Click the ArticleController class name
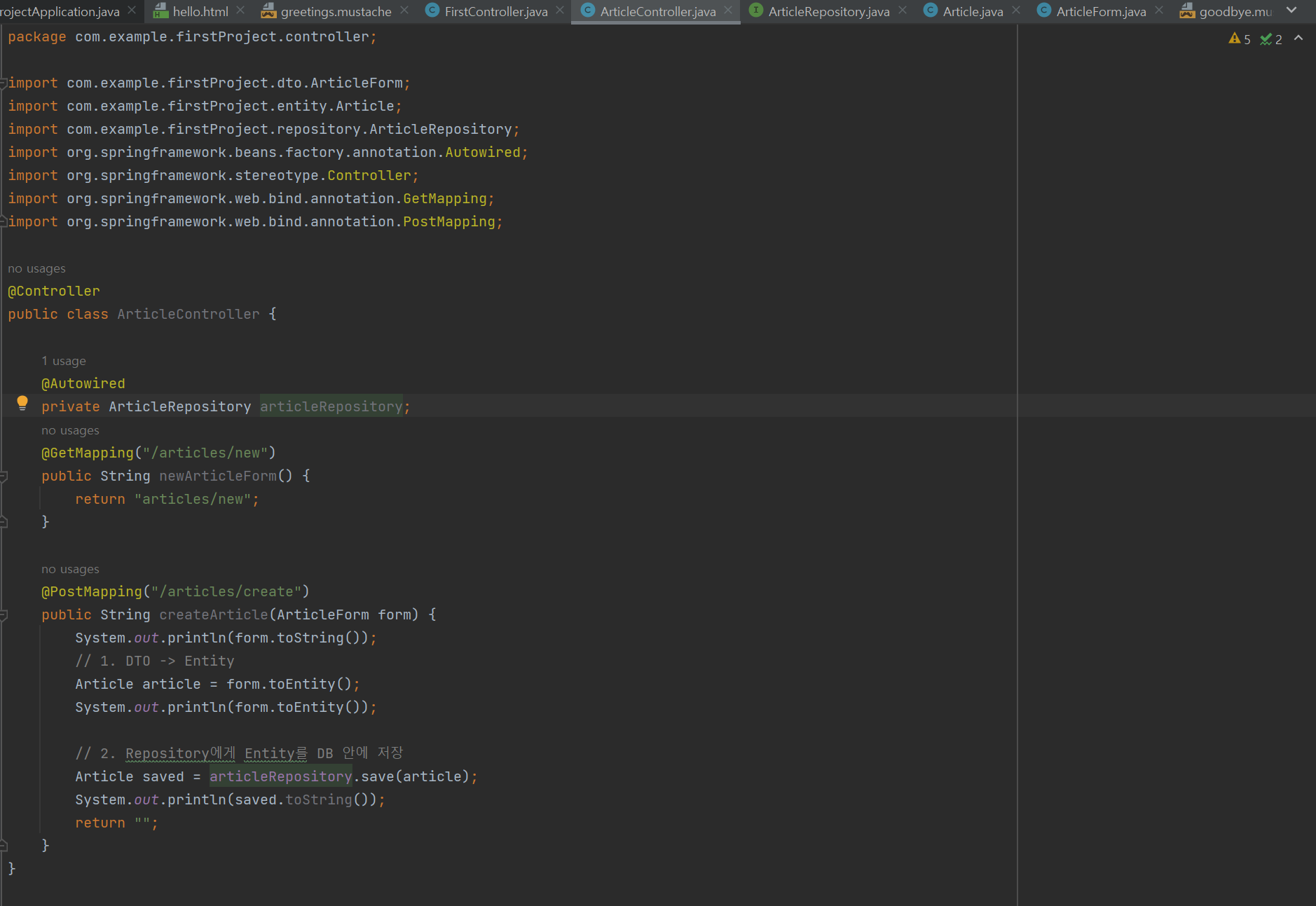This screenshot has width=1316, height=906. pos(189,314)
